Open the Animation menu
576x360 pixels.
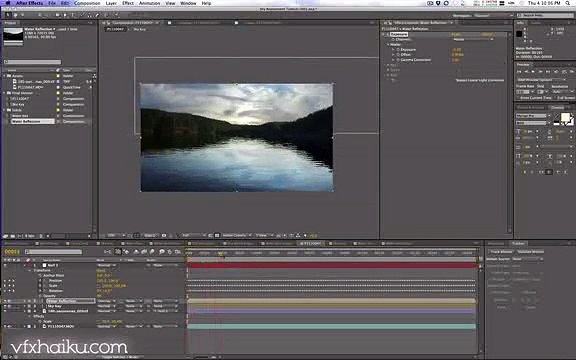click(150, 3)
